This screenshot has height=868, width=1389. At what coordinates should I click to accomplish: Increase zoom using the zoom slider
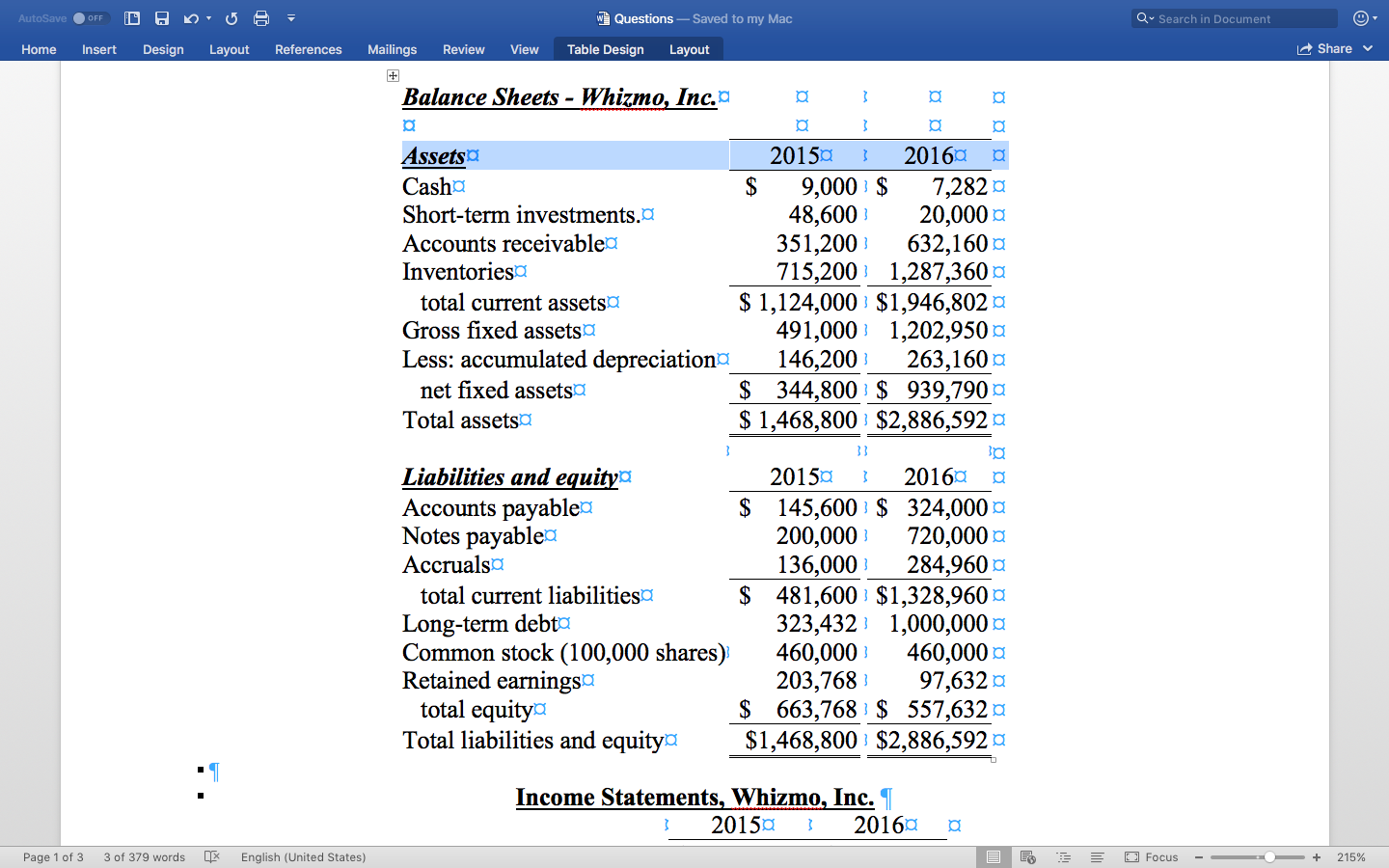pos(1316,856)
